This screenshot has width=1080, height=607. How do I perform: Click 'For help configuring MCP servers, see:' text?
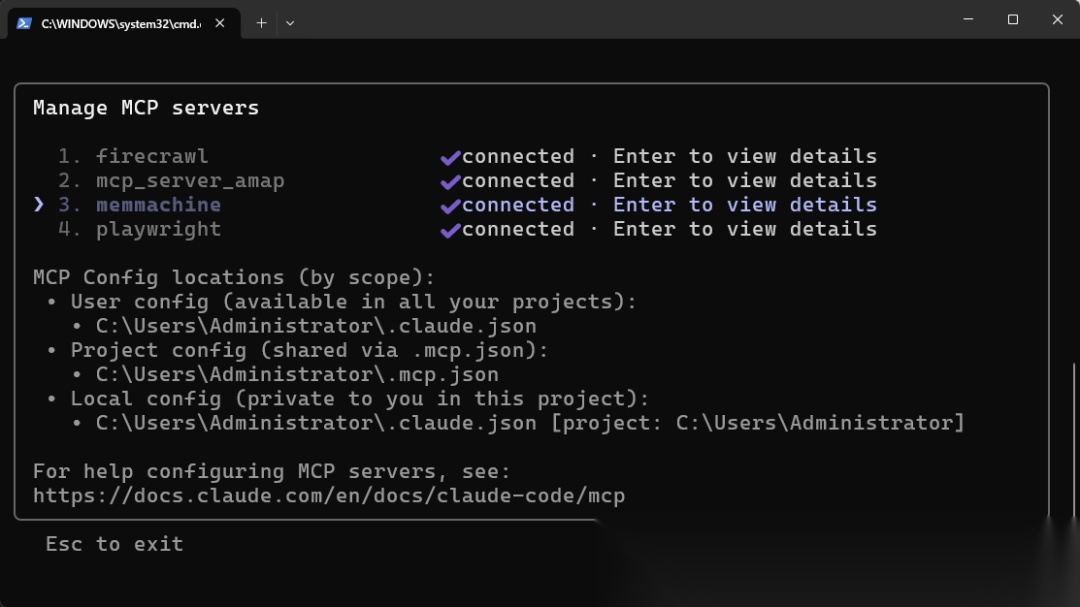tap(272, 471)
